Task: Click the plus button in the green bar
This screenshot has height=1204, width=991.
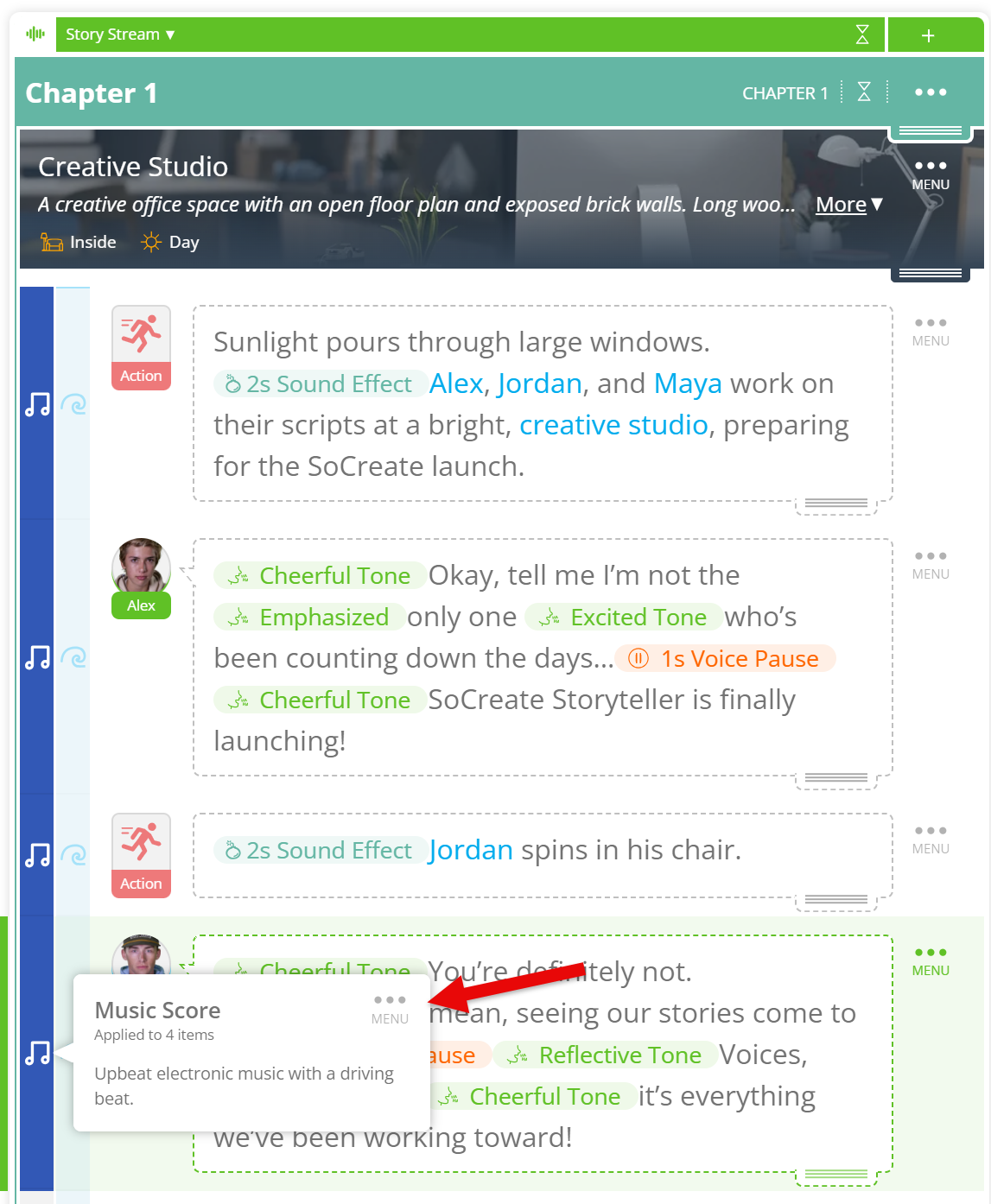Action: [x=928, y=35]
